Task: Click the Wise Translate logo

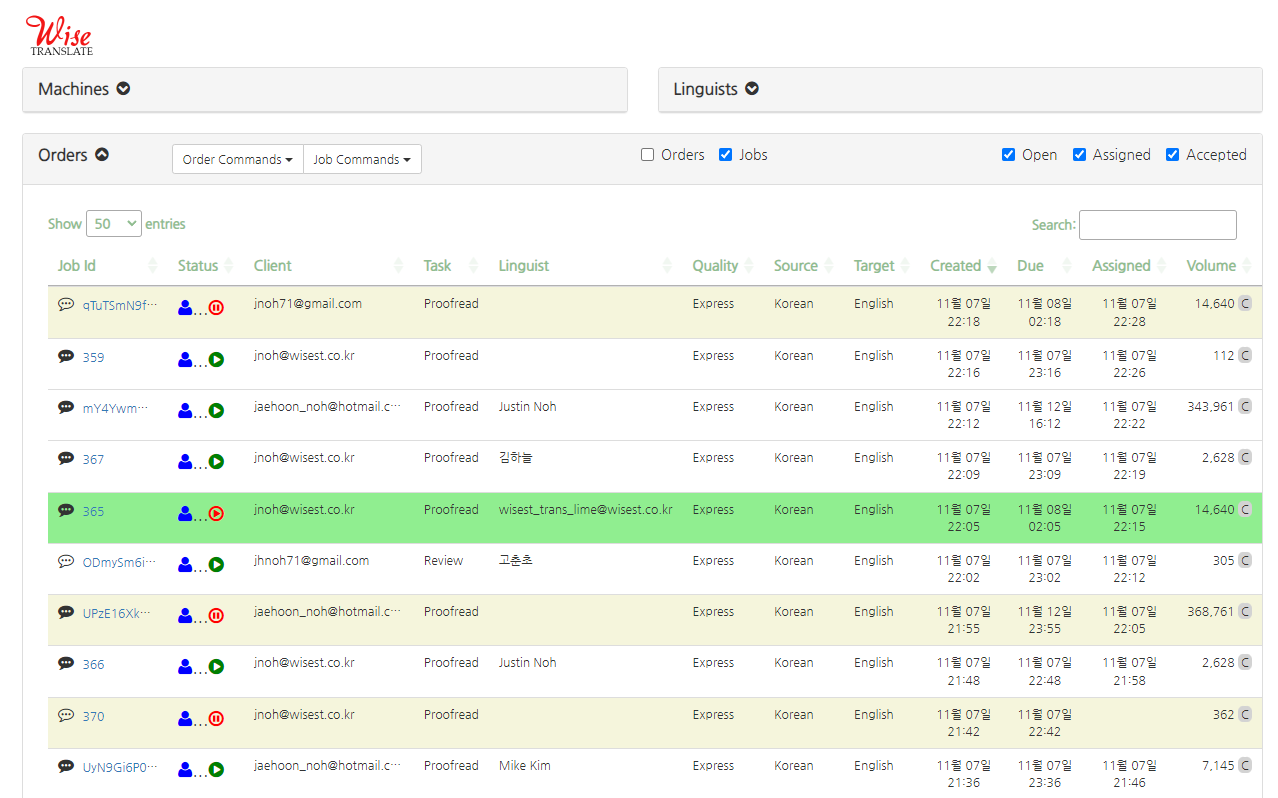Action: pyautogui.click(x=60, y=35)
